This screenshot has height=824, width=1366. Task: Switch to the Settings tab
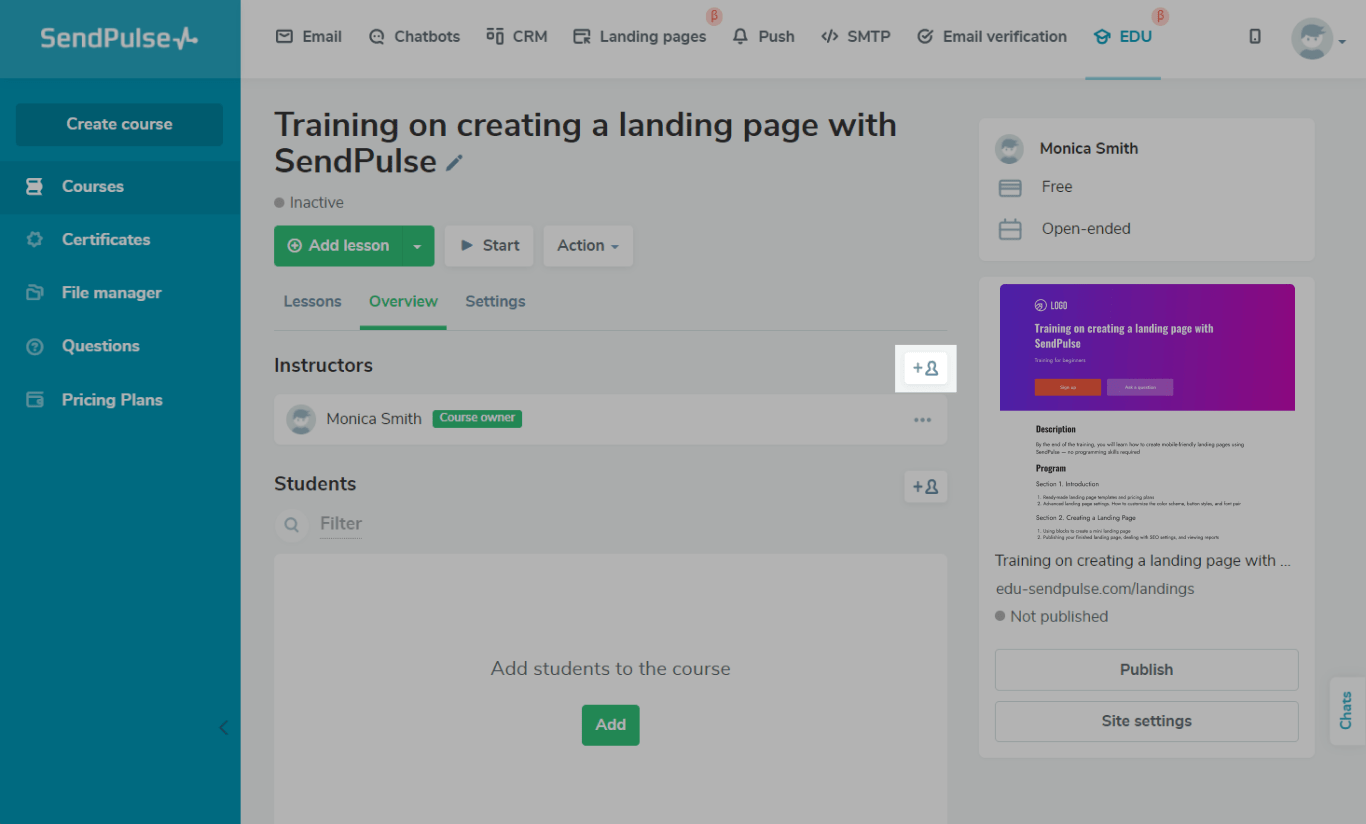pos(495,302)
